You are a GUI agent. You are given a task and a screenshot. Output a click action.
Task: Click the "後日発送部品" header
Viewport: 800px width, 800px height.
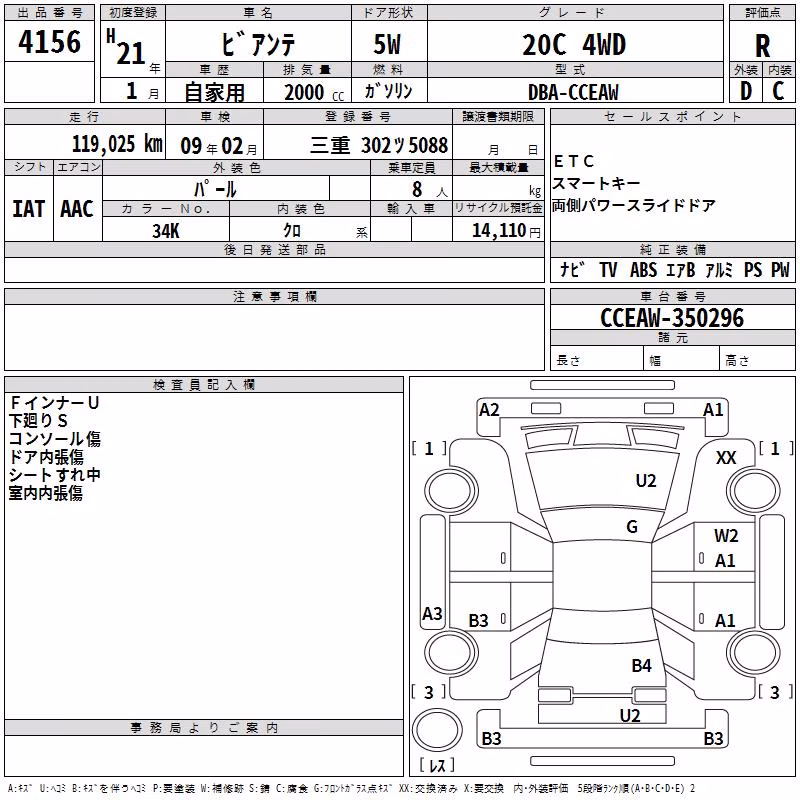click(275, 249)
